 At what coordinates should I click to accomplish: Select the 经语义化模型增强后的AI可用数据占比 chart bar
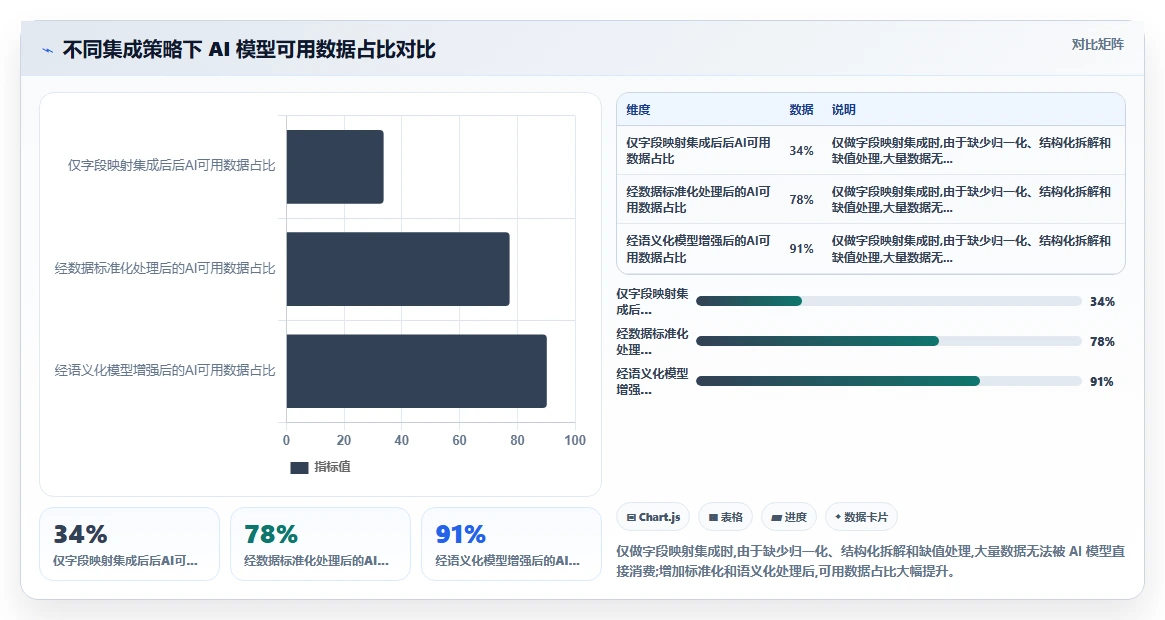pyautogui.click(x=417, y=371)
